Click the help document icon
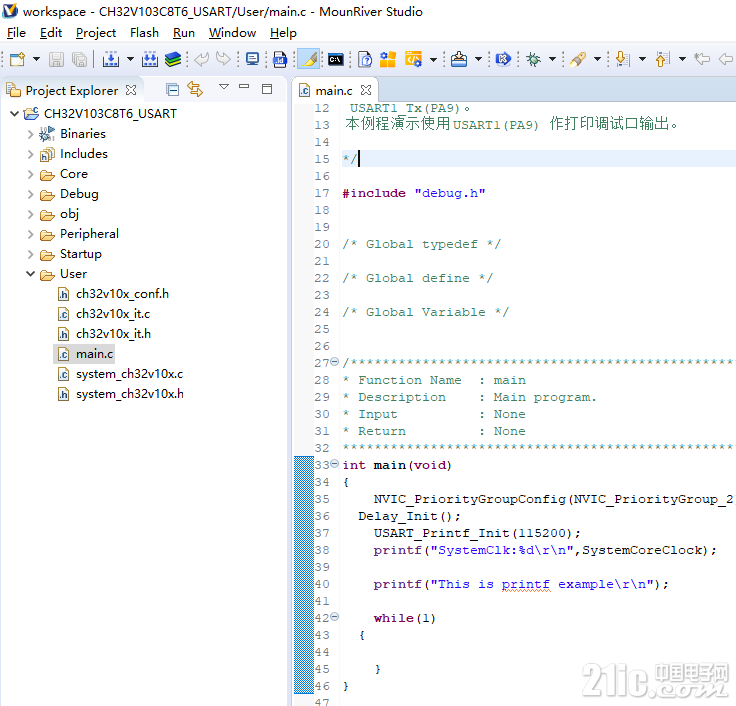 [365, 59]
